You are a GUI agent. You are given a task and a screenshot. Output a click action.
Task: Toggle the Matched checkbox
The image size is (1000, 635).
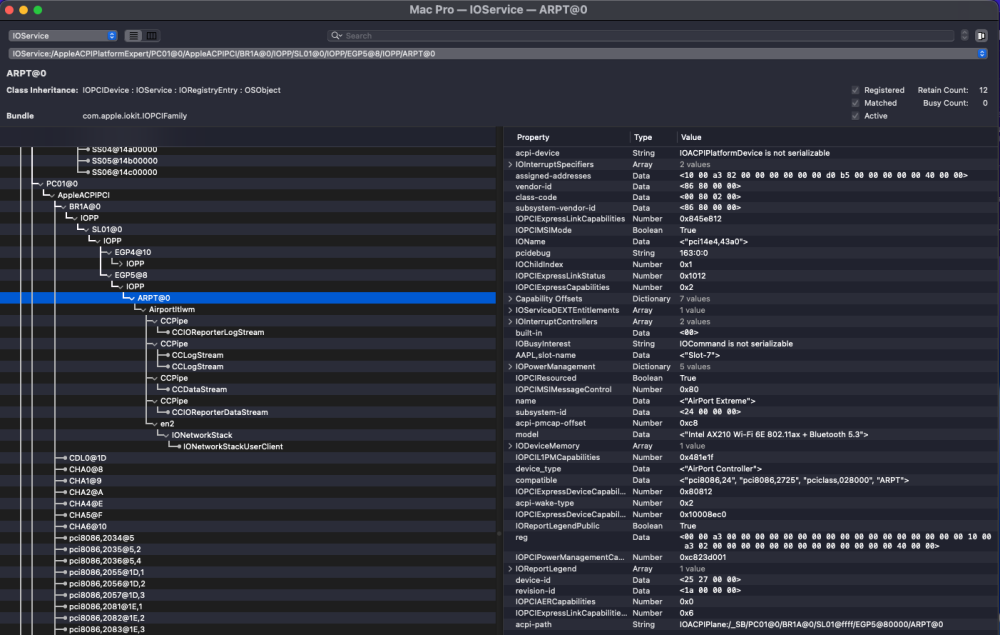point(855,103)
